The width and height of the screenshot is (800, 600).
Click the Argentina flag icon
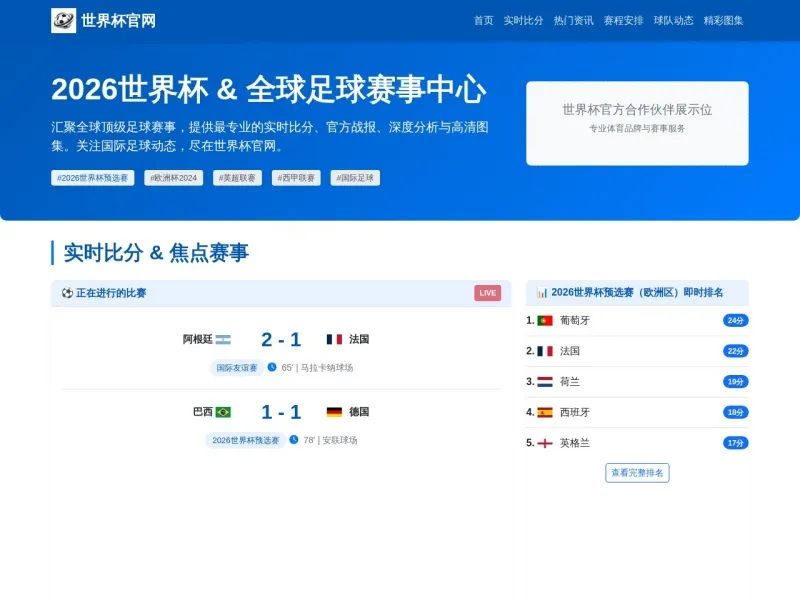pos(223,339)
